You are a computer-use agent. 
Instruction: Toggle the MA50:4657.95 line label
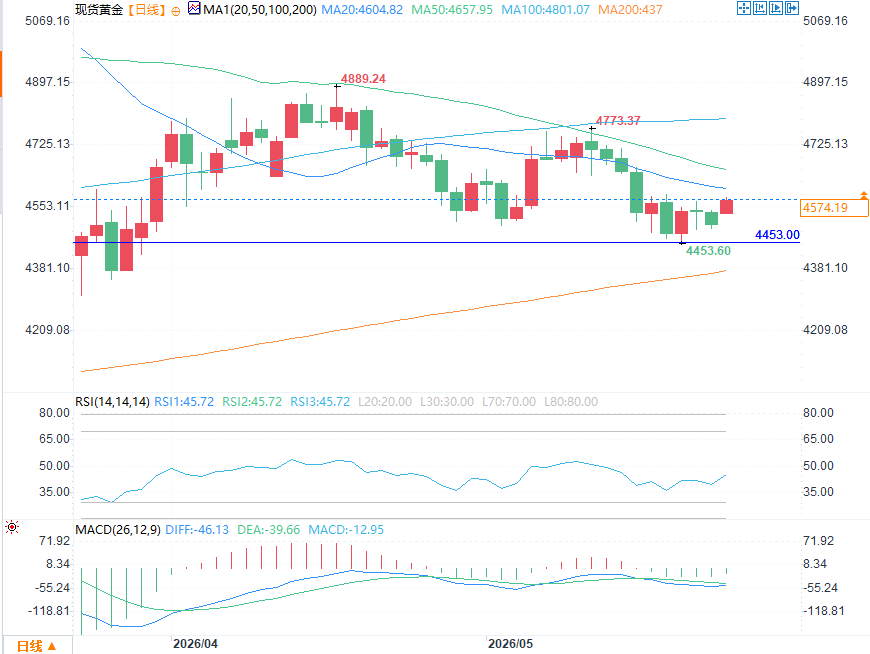452,10
